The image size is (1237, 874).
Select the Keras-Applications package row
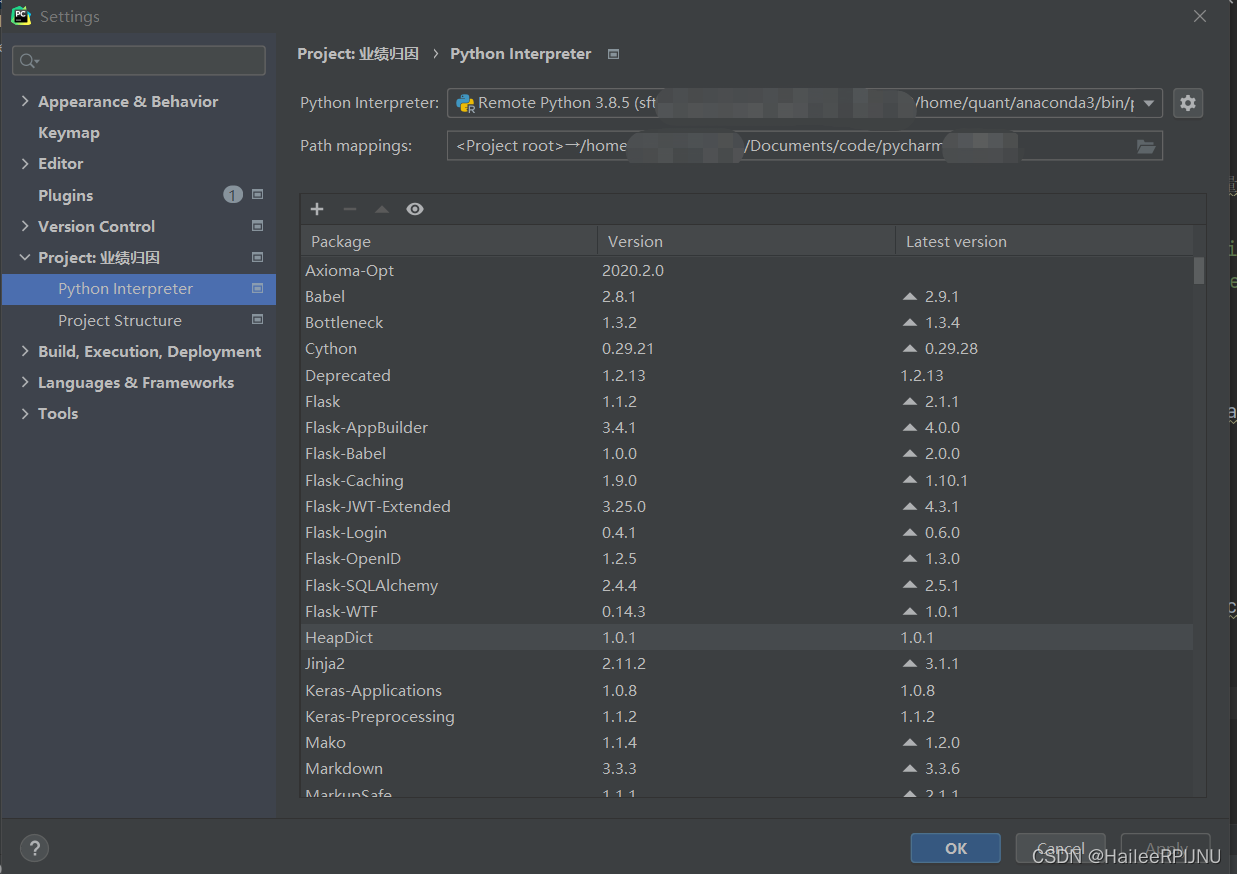point(747,690)
